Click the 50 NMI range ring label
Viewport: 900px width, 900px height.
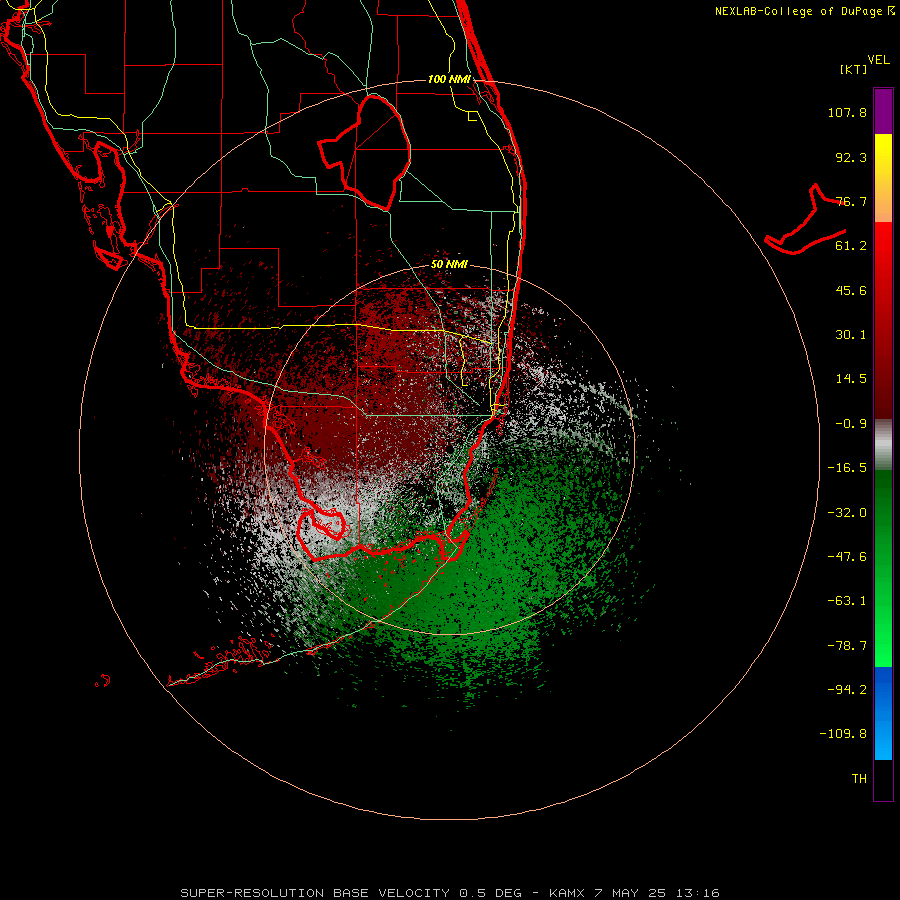click(449, 265)
